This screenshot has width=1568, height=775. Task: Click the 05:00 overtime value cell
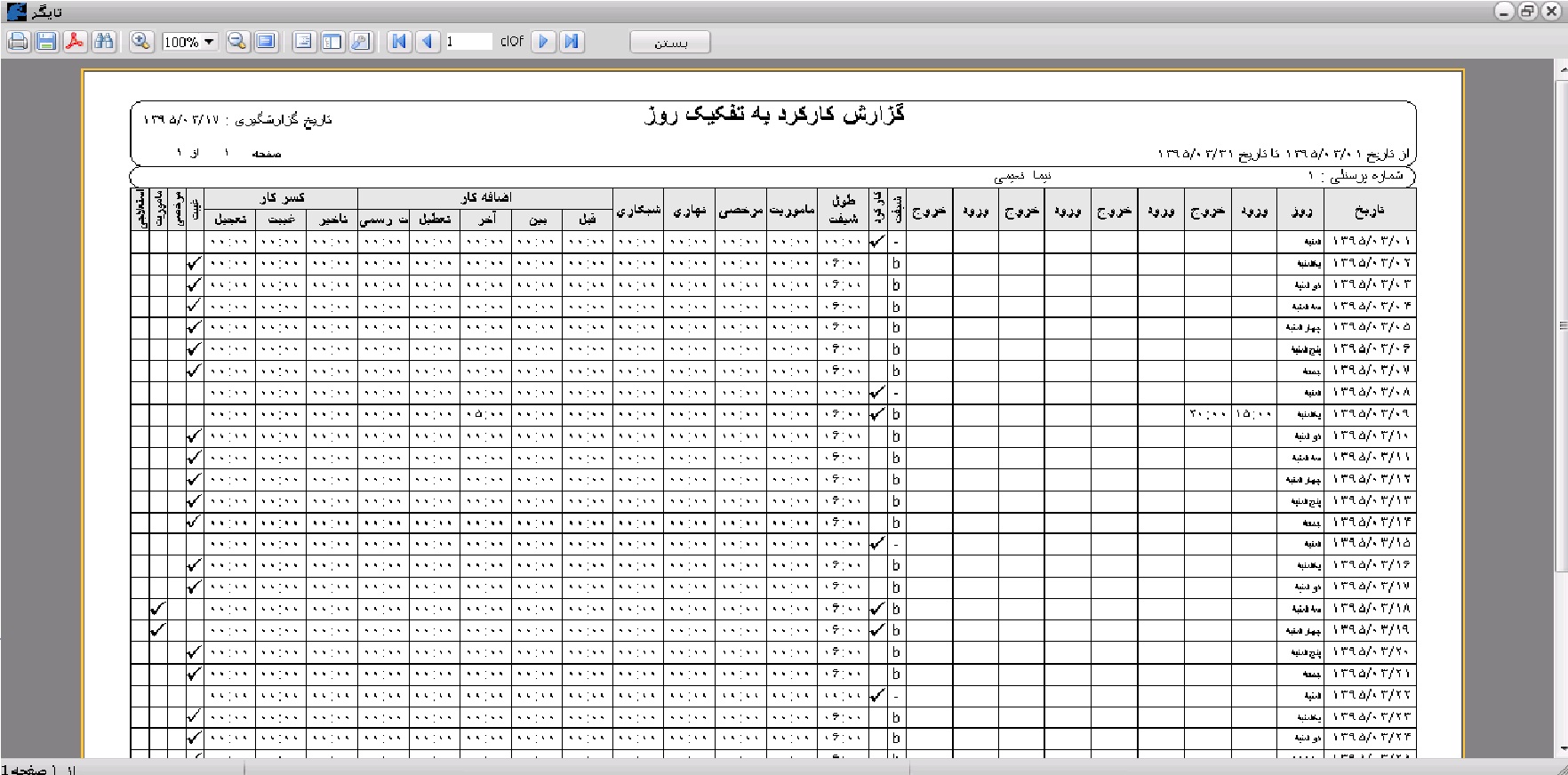(x=485, y=414)
